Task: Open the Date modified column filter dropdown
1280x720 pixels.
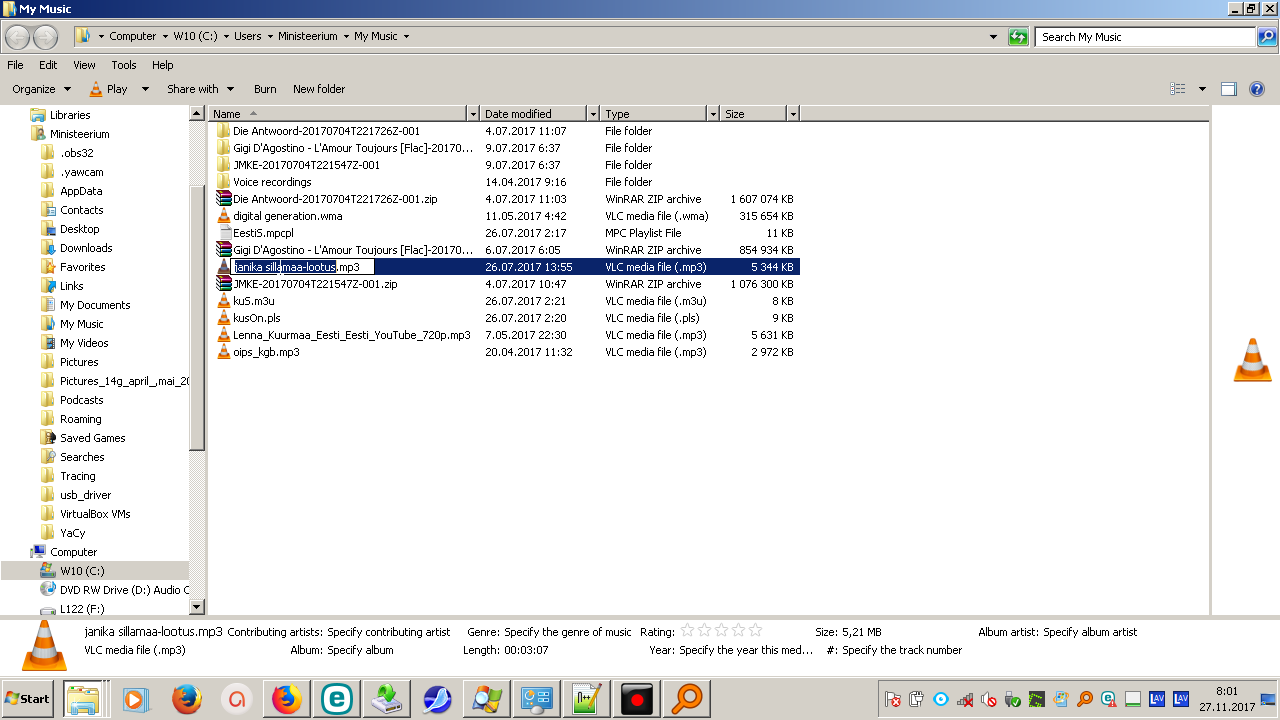Action: (593, 114)
